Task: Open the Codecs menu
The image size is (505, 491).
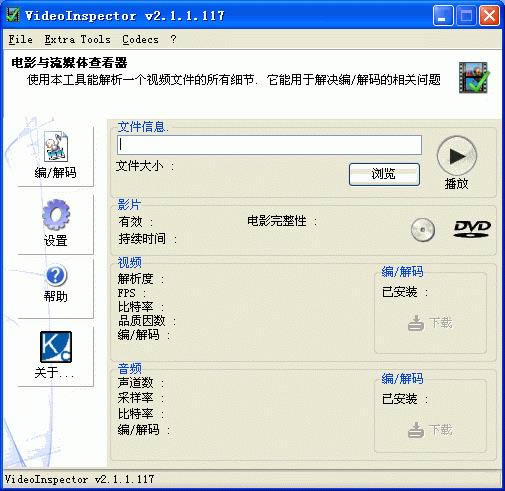Action: (140, 39)
